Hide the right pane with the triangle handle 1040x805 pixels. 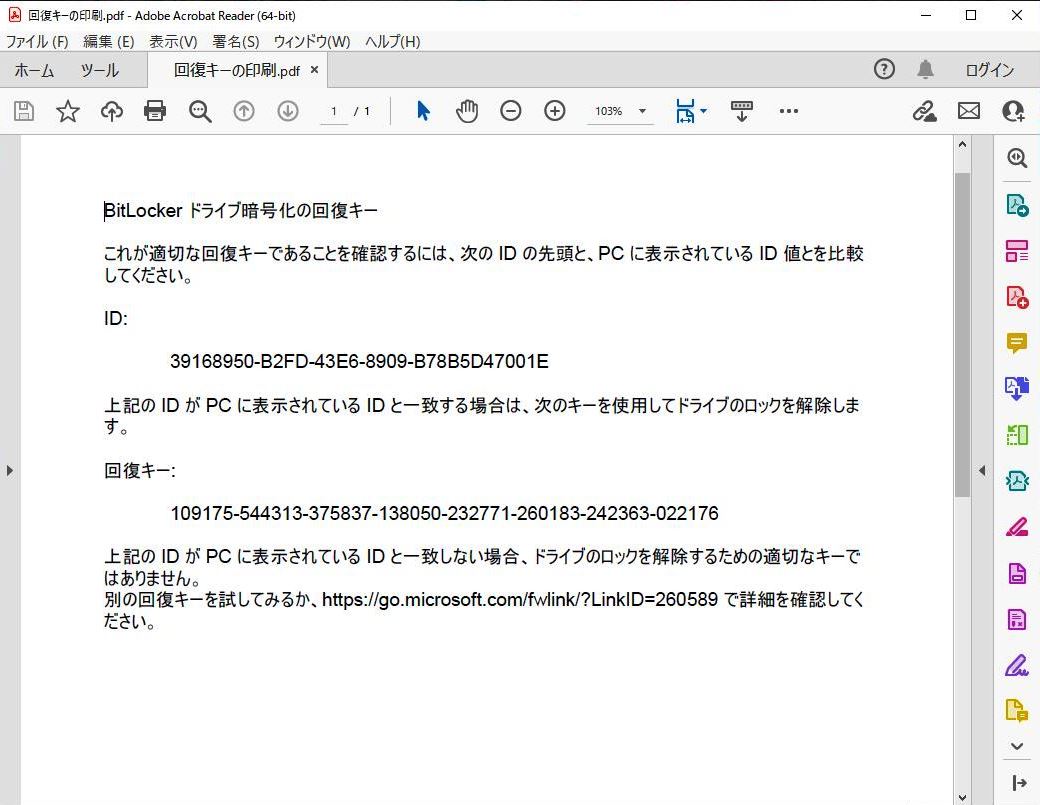tap(982, 470)
